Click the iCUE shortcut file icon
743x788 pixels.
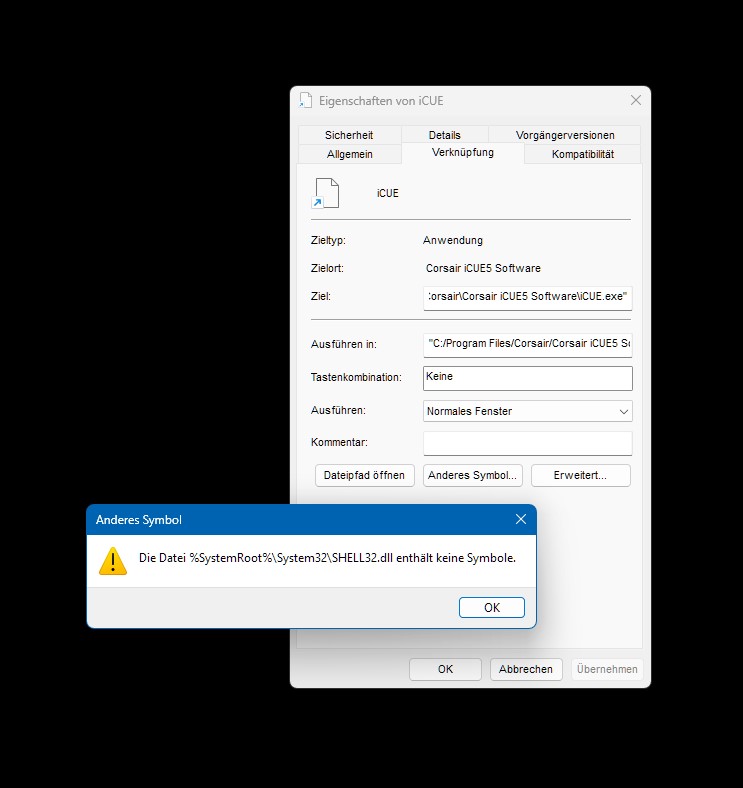click(325, 193)
